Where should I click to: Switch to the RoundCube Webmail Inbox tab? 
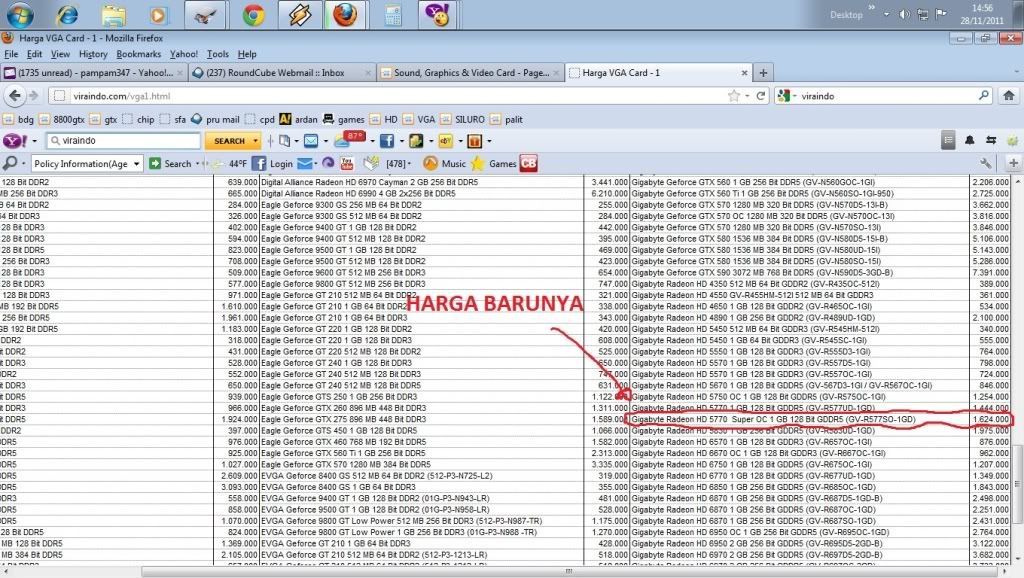[281, 72]
